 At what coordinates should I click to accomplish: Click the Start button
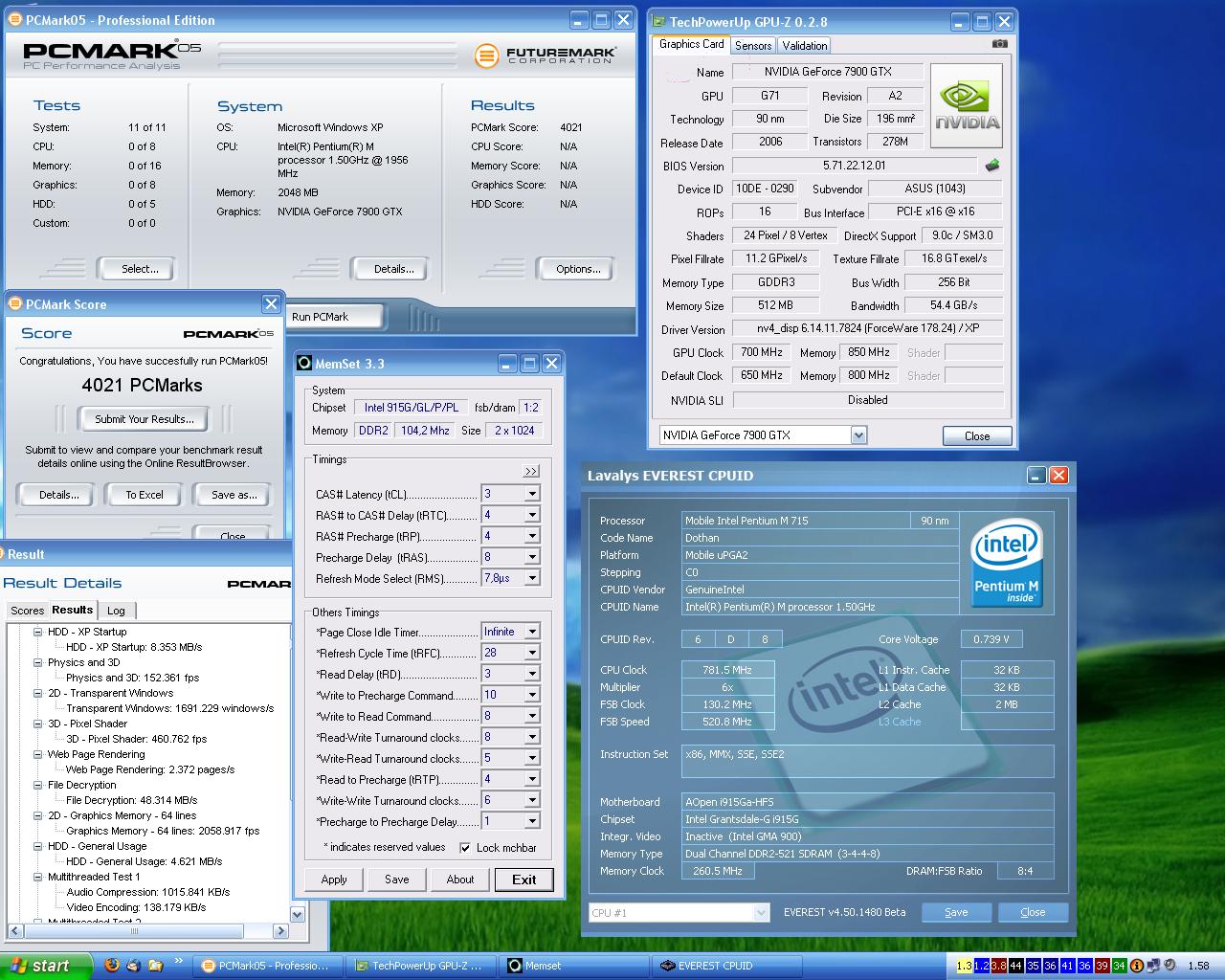[46, 966]
